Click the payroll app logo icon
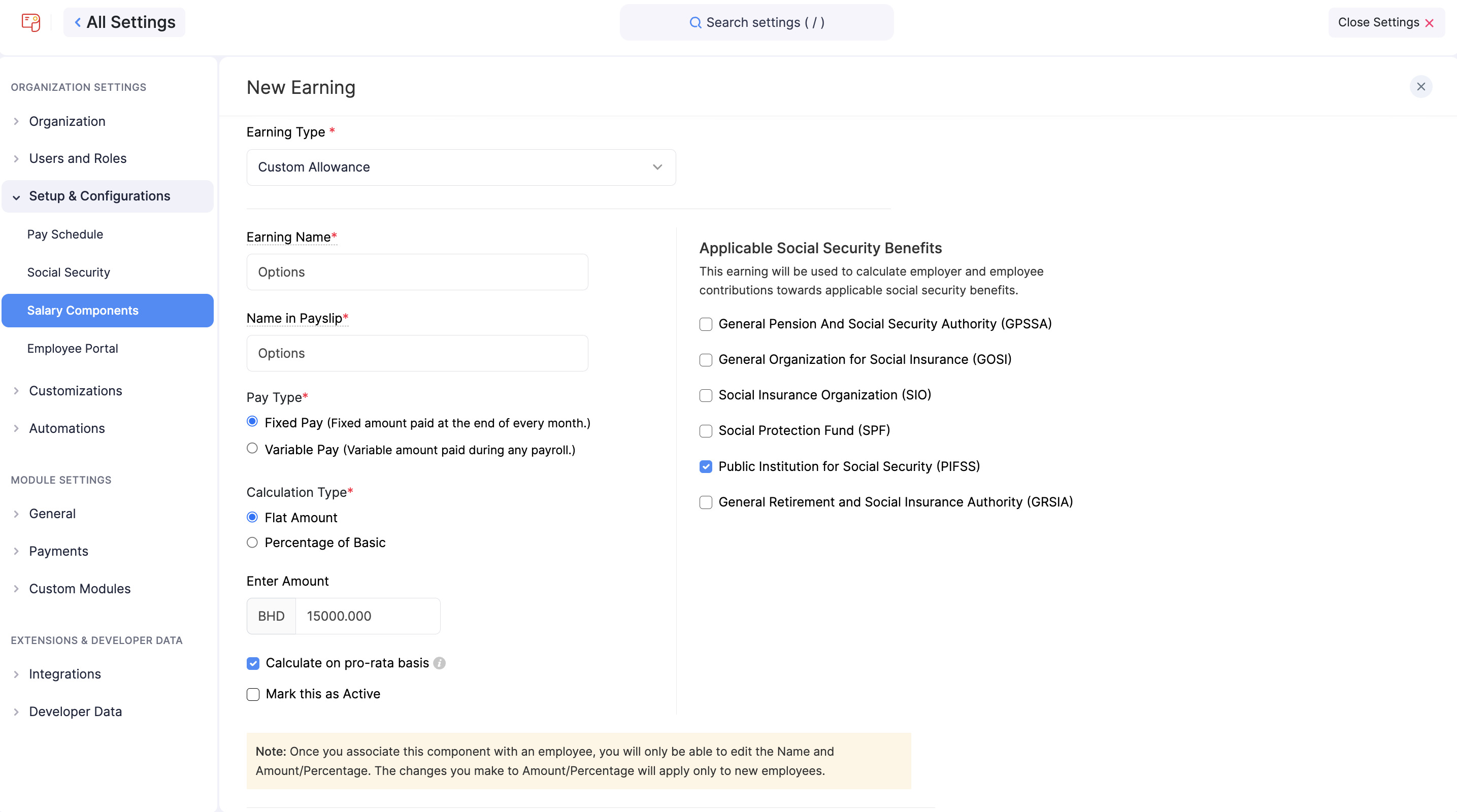Screen dimensions: 1457x812 (30, 23)
